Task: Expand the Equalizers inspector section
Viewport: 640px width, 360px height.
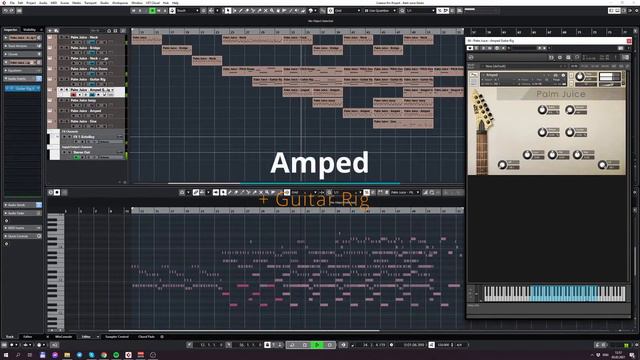Action: pyautogui.click(x=22, y=71)
